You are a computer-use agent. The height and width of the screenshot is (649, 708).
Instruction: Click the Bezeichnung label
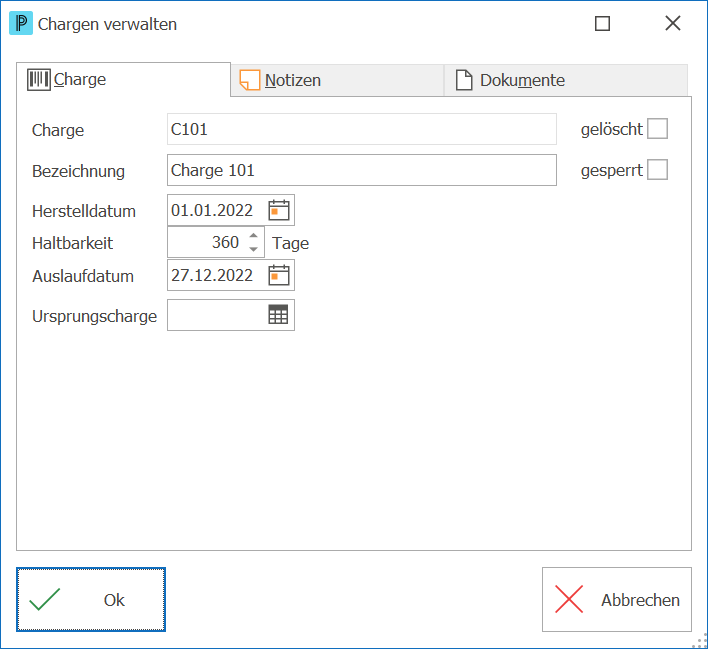[78, 172]
